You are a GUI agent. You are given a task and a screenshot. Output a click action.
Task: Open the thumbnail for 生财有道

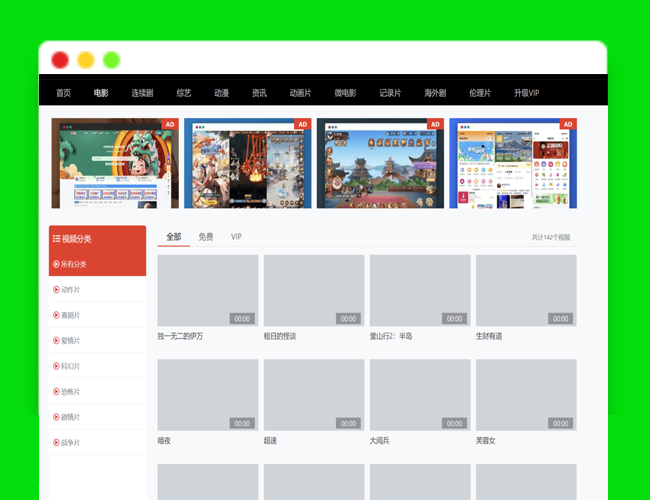point(526,290)
